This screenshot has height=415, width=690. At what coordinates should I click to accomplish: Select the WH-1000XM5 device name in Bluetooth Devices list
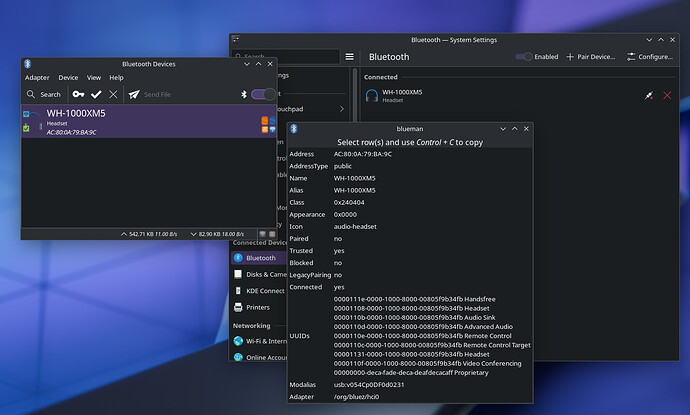coord(76,114)
